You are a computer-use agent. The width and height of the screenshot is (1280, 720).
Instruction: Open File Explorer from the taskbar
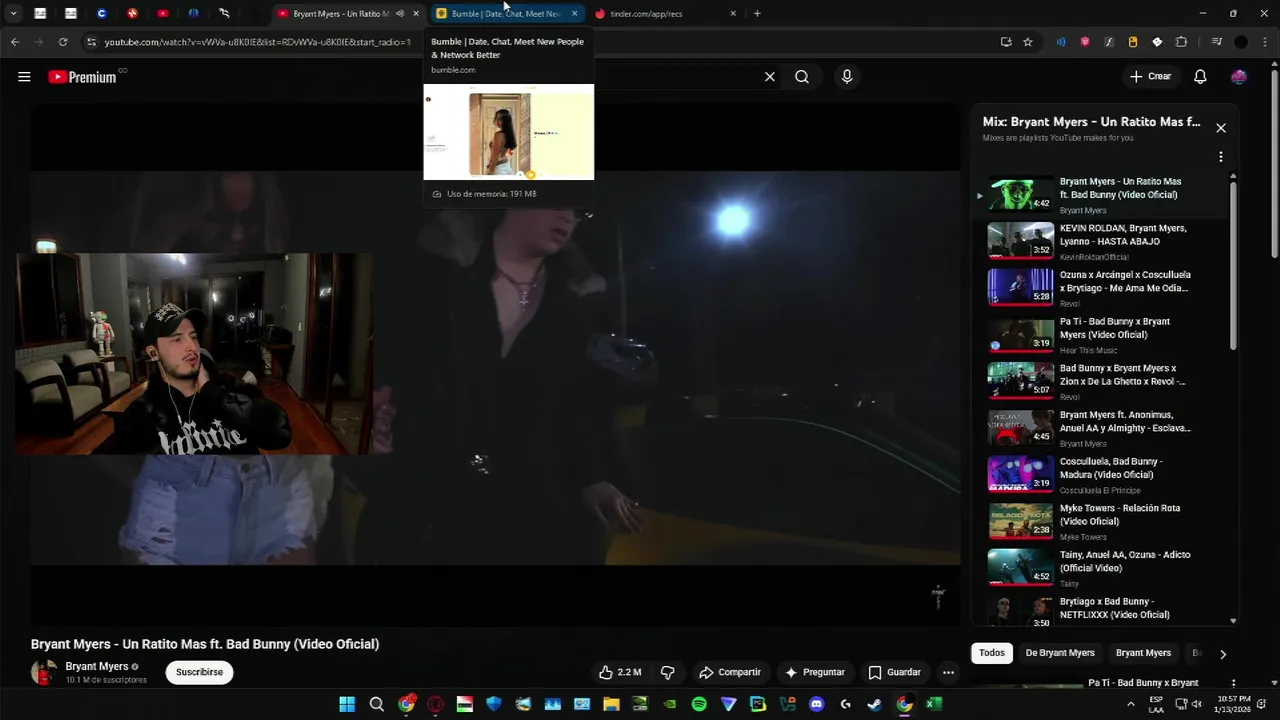611,704
